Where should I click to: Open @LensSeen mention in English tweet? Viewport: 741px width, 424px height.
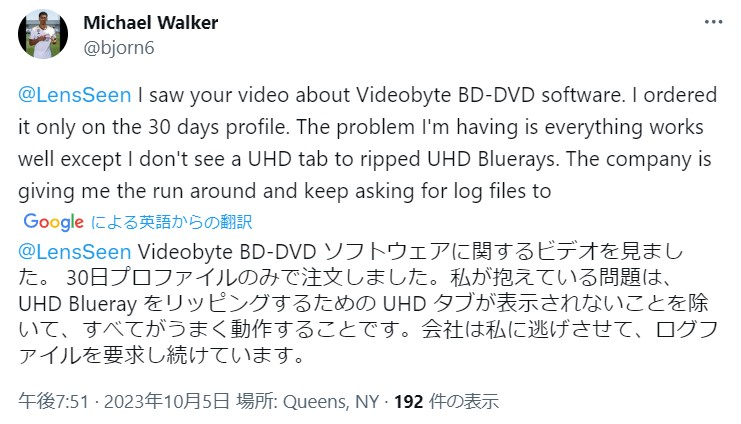coord(75,95)
